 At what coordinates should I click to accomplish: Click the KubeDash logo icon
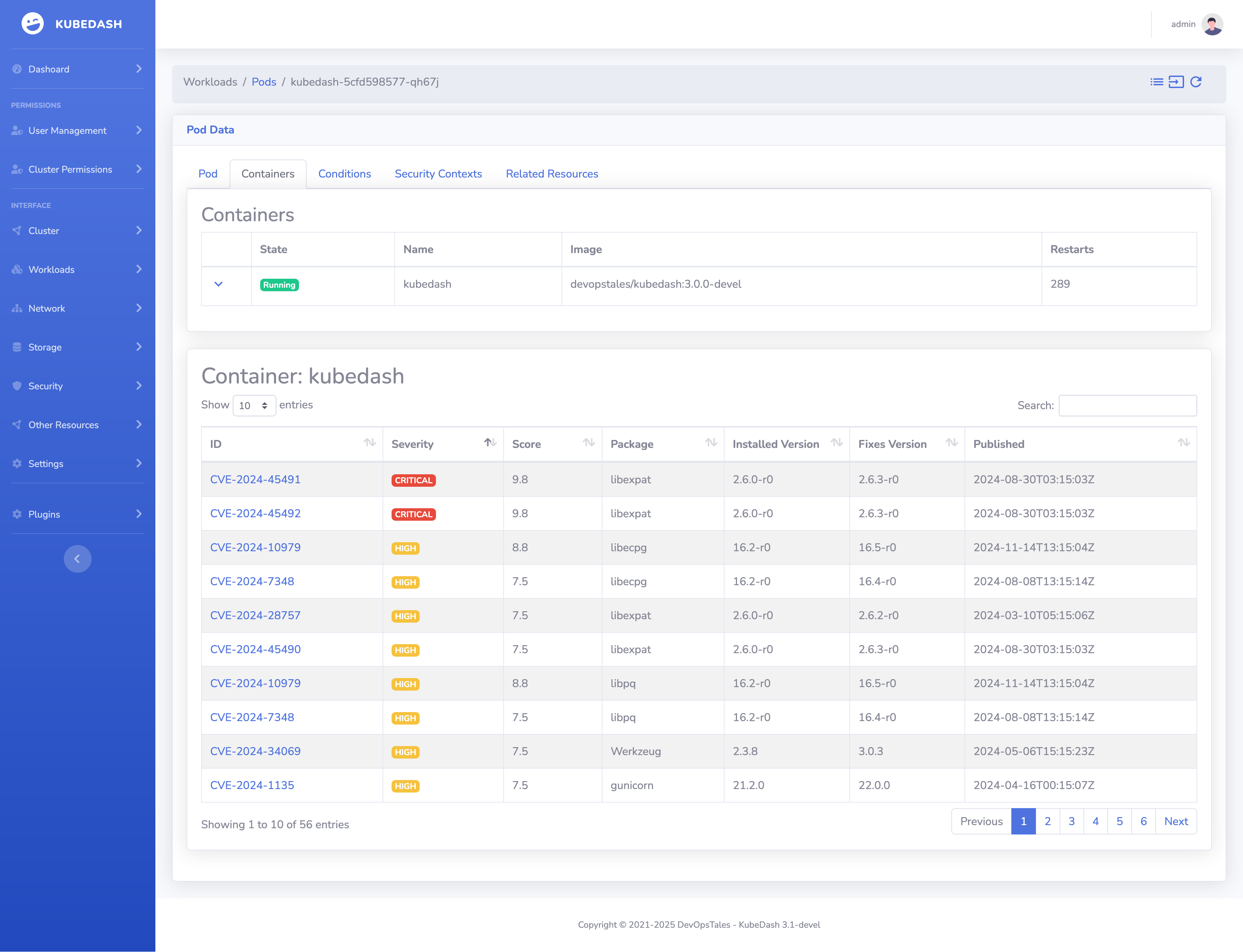coord(32,24)
